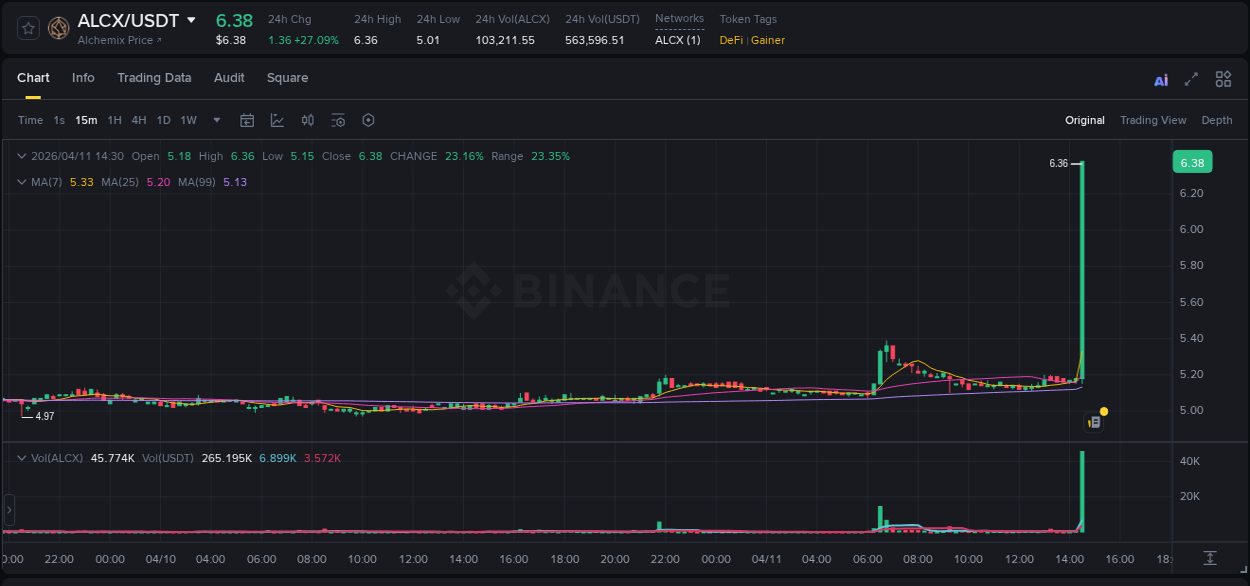Image resolution: width=1250 pixels, height=586 pixels.
Task: Open the chart display settings list icon
Action: coord(338,120)
